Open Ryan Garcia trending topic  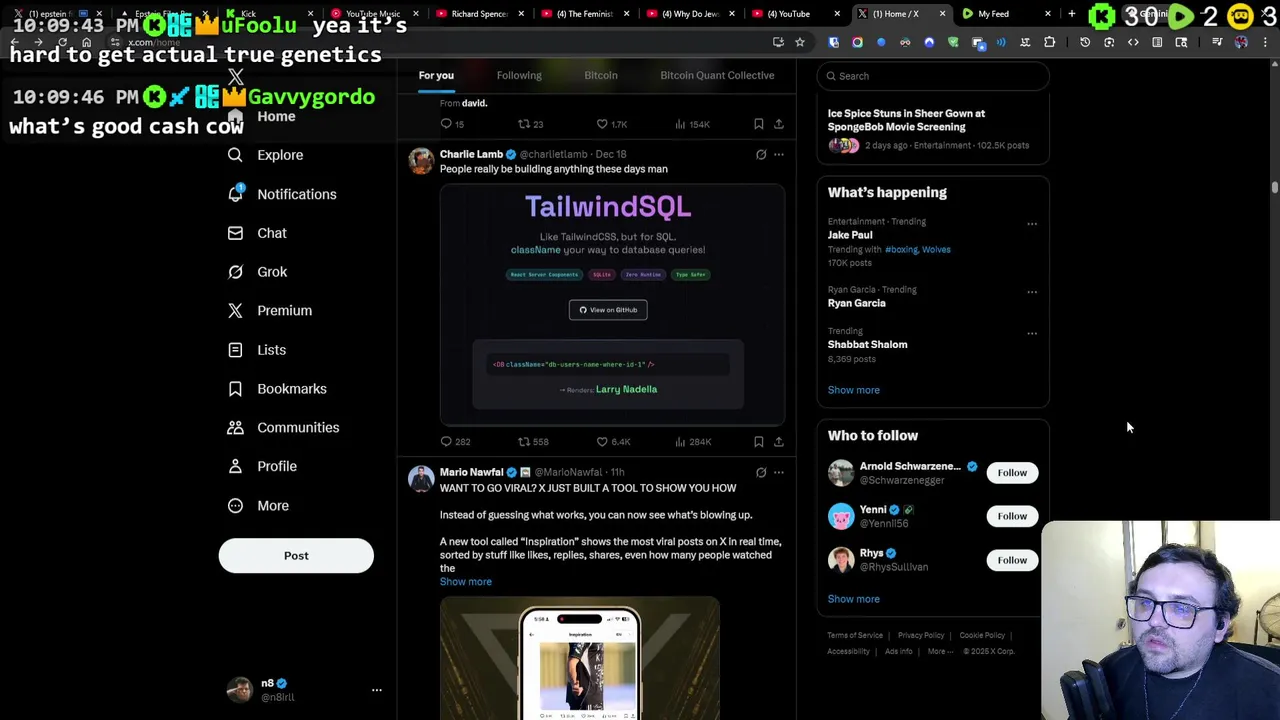(856, 303)
